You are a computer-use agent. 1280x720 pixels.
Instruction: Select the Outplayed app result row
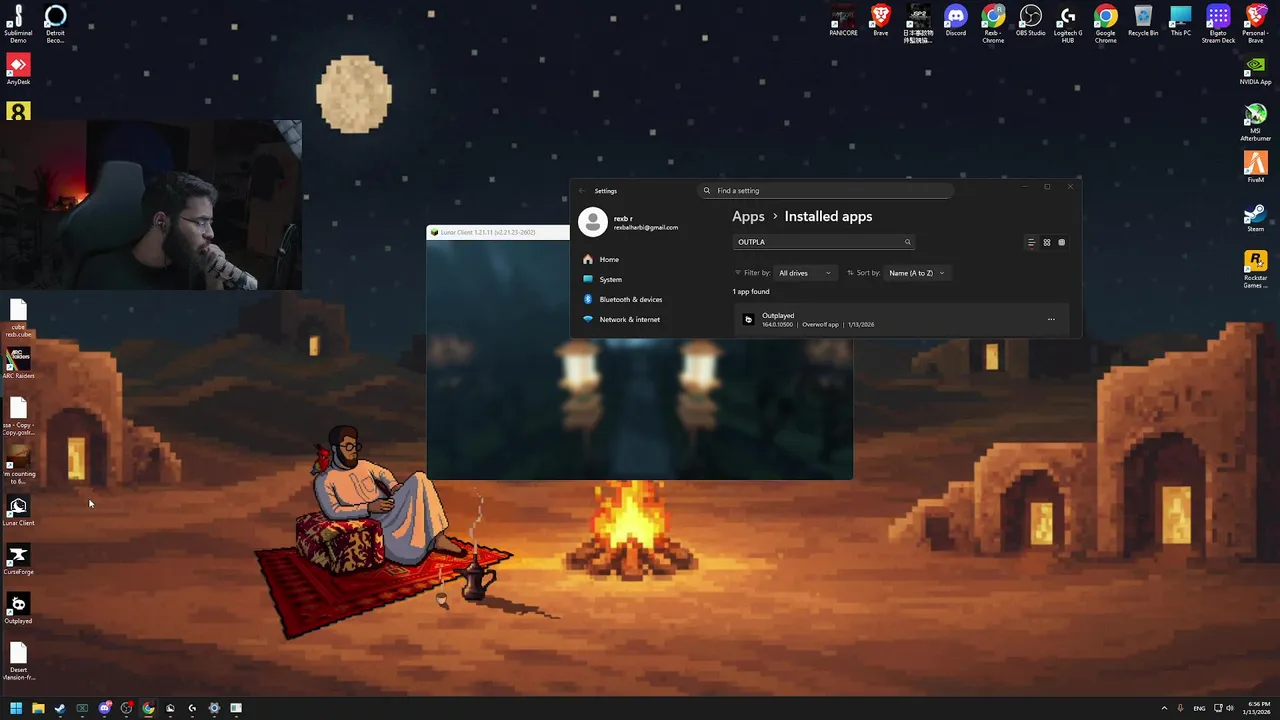(900, 320)
